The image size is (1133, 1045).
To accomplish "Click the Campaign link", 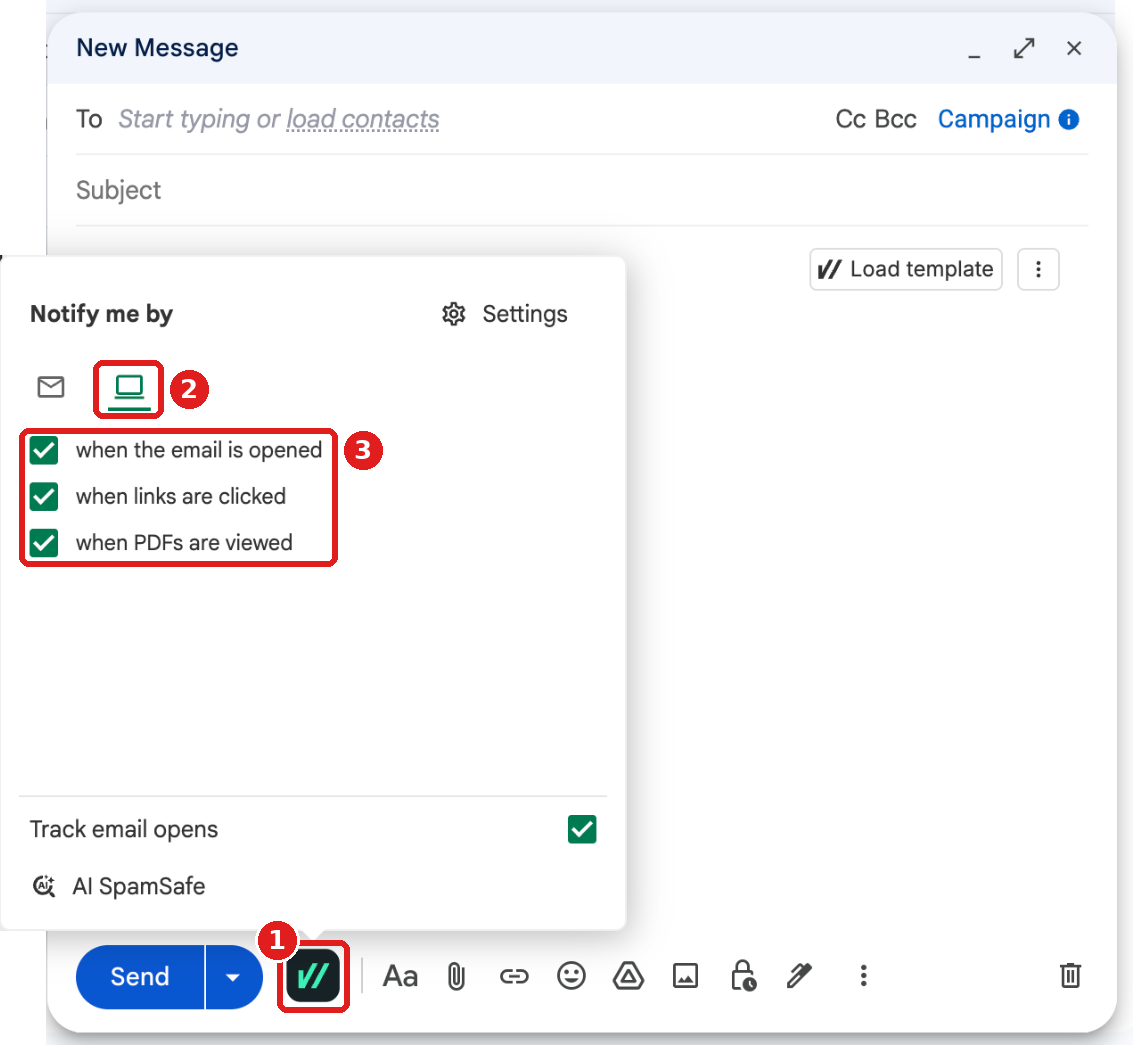I will [994, 119].
